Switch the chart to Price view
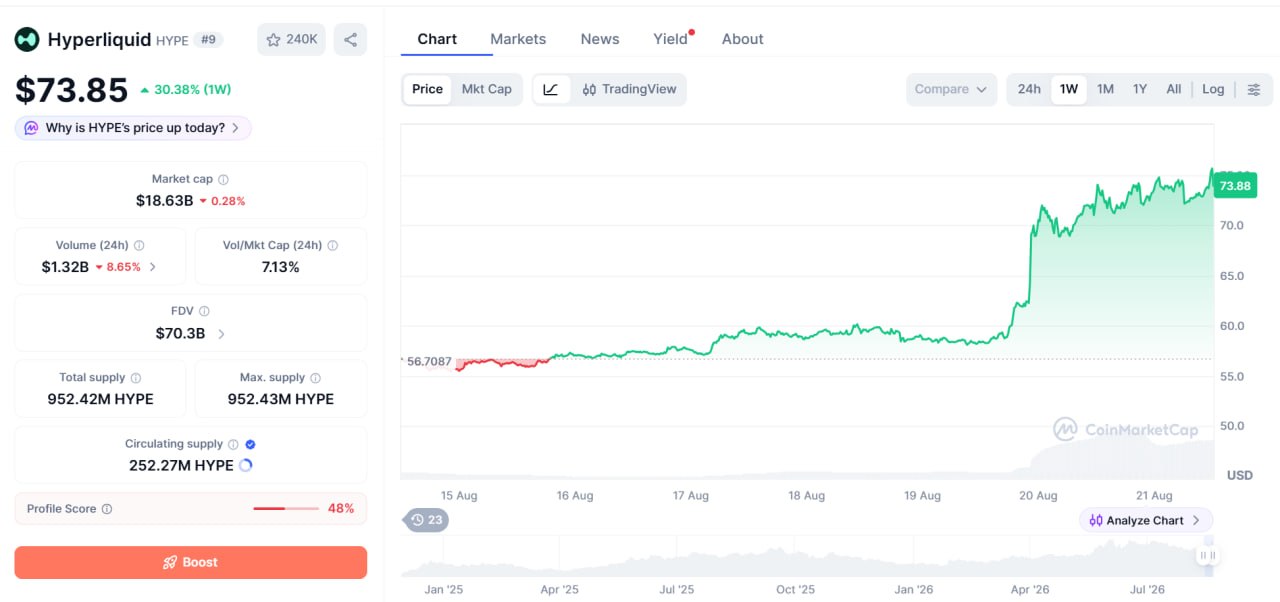 [x=427, y=89]
